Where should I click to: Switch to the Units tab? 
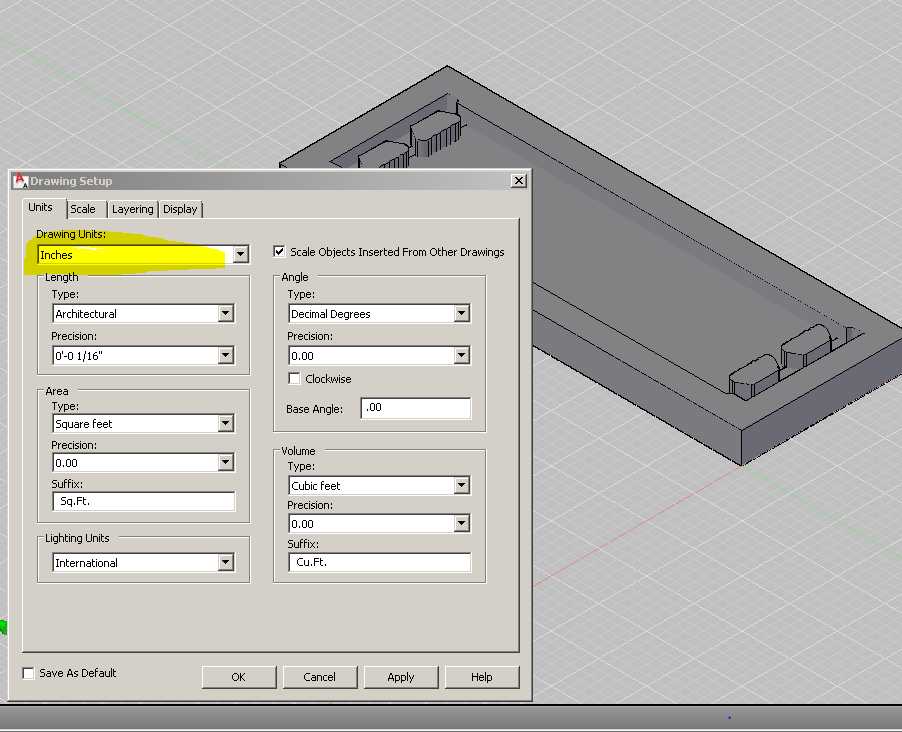coord(40,207)
